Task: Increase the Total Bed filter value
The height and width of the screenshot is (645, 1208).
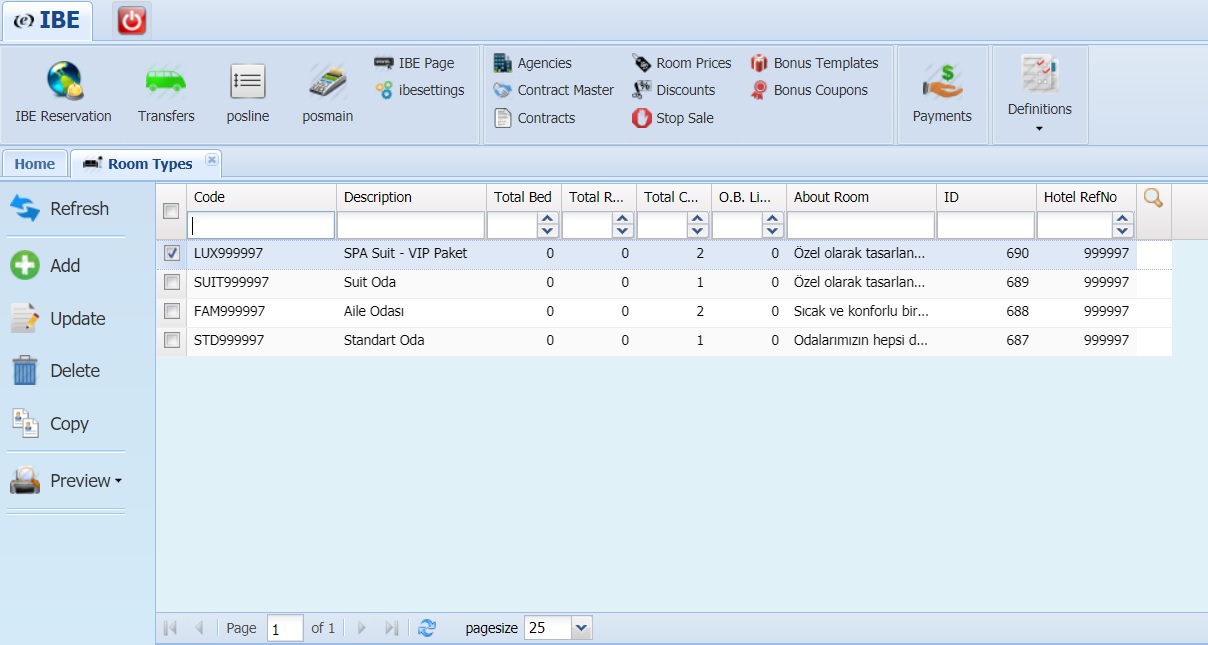Action: click(x=548, y=220)
